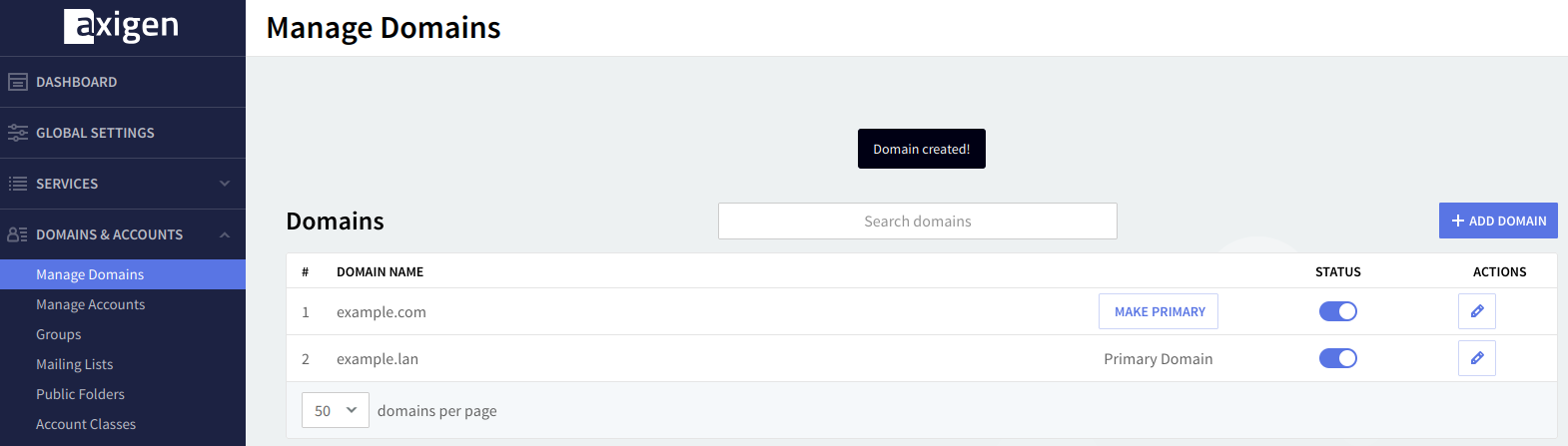Collapse the Domains & Accounts section chevron
Viewport: 1568px width, 446px height.
point(225,234)
